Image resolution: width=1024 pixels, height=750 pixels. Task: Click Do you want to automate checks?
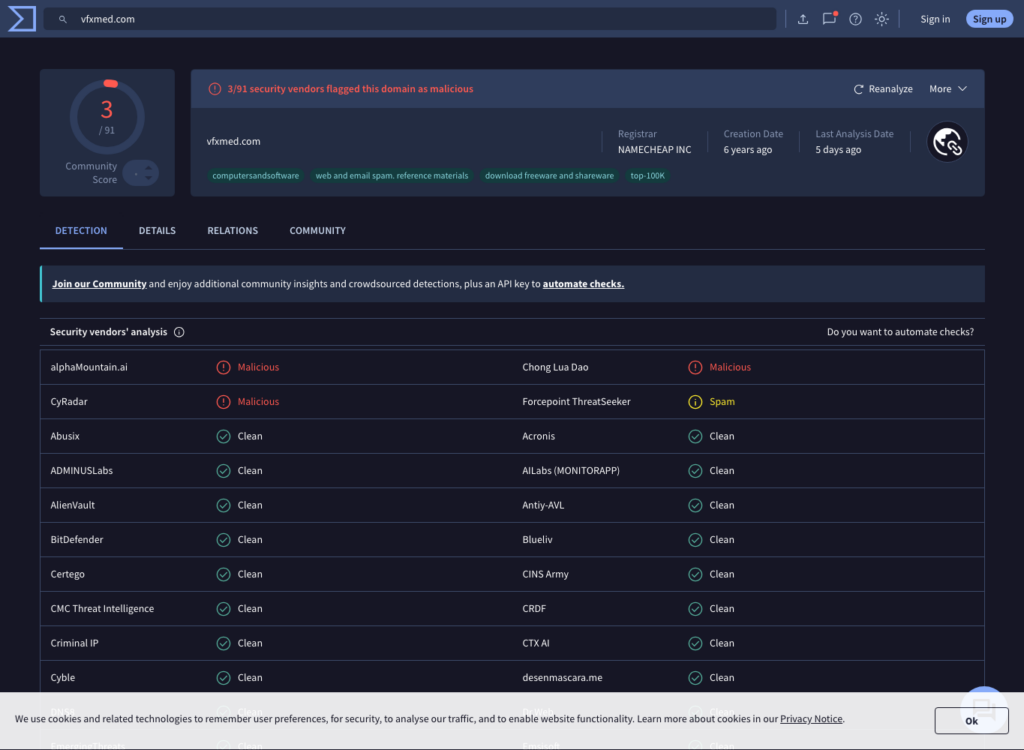click(900, 332)
